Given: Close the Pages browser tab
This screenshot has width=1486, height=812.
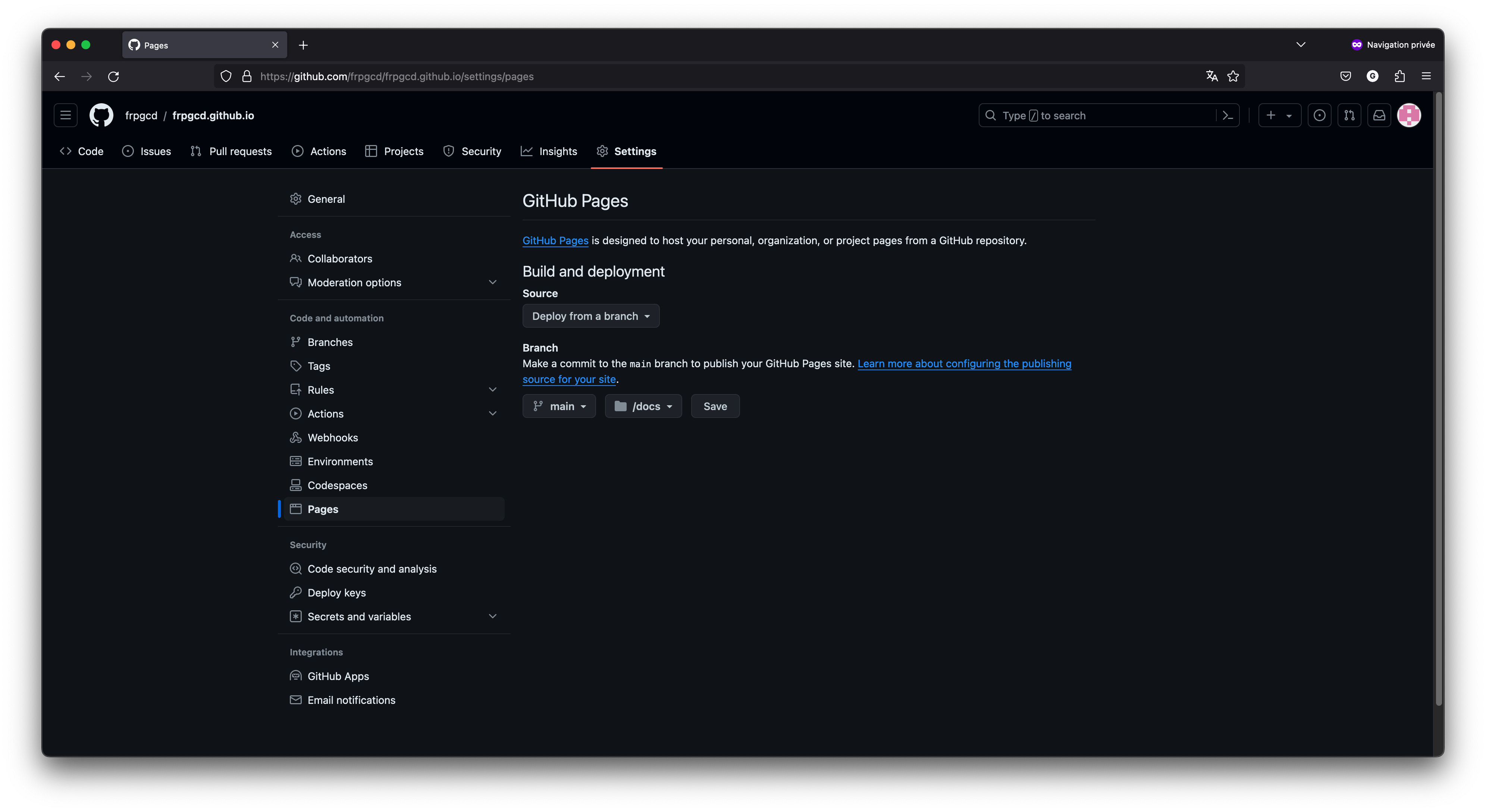Looking at the screenshot, I should pyautogui.click(x=275, y=45).
